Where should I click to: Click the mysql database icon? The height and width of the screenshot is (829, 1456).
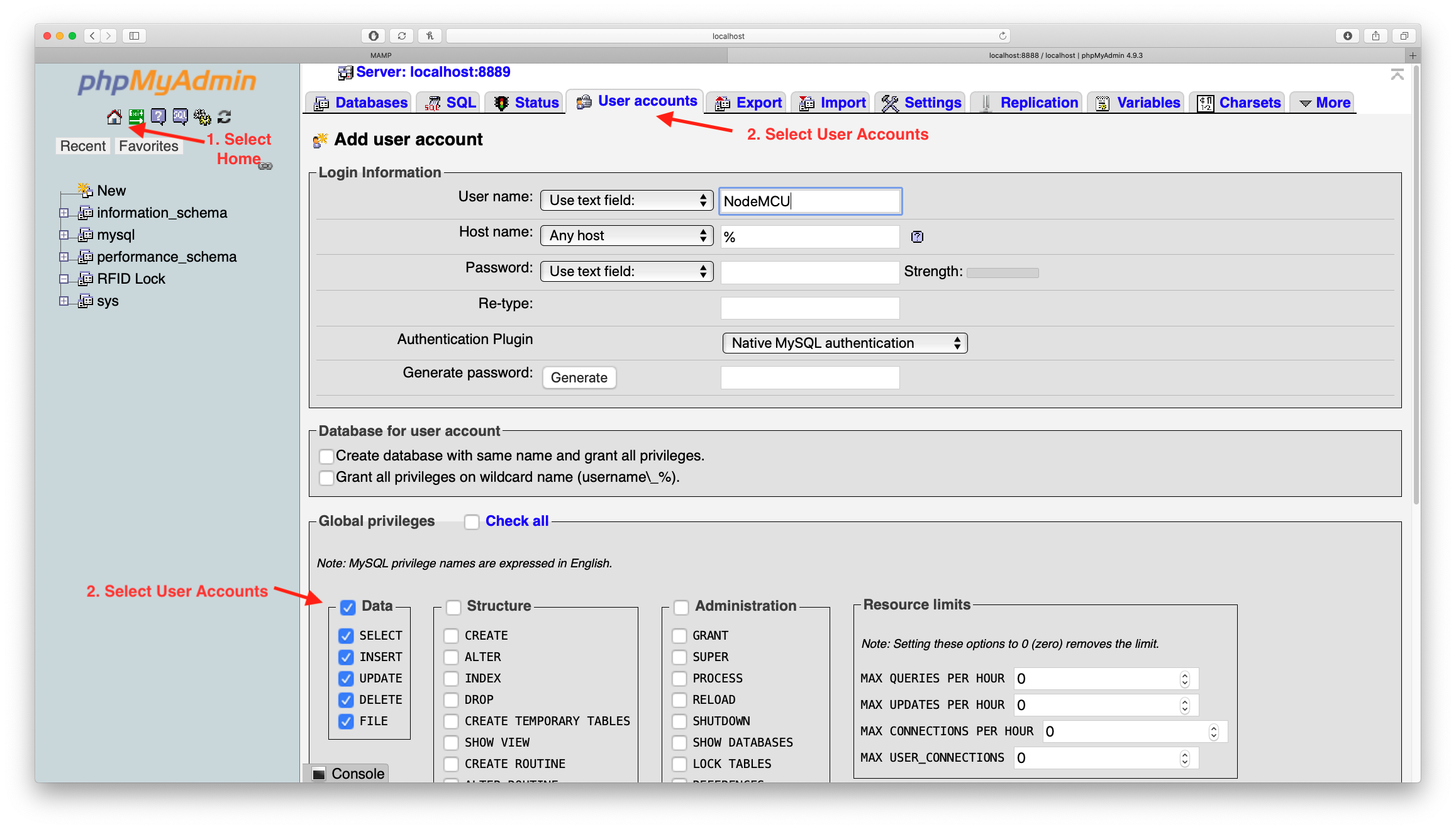[86, 235]
